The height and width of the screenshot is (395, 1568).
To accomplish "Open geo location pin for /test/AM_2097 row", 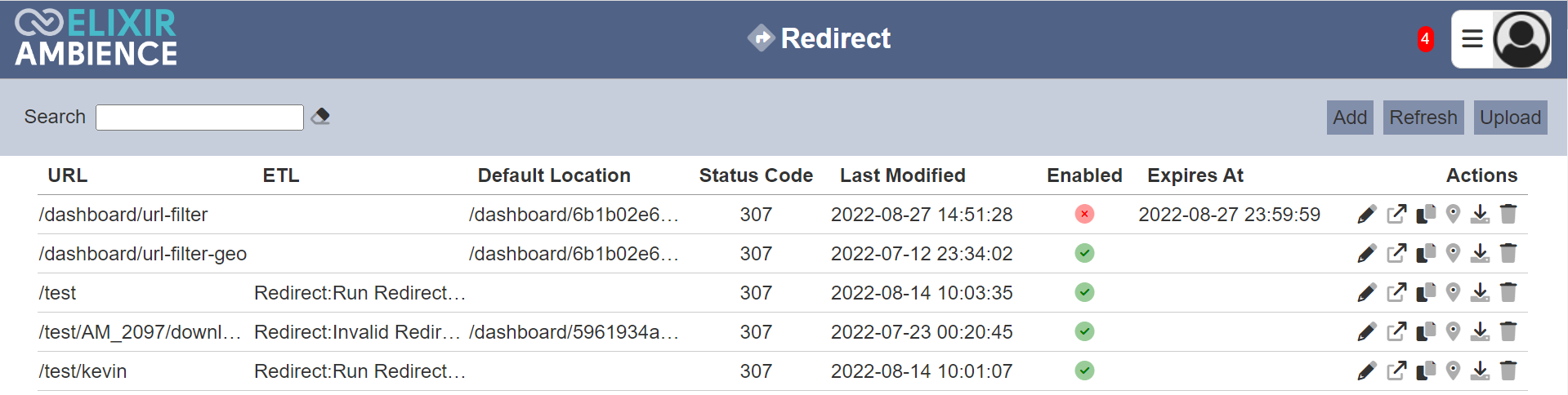I will click(1453, 331).
